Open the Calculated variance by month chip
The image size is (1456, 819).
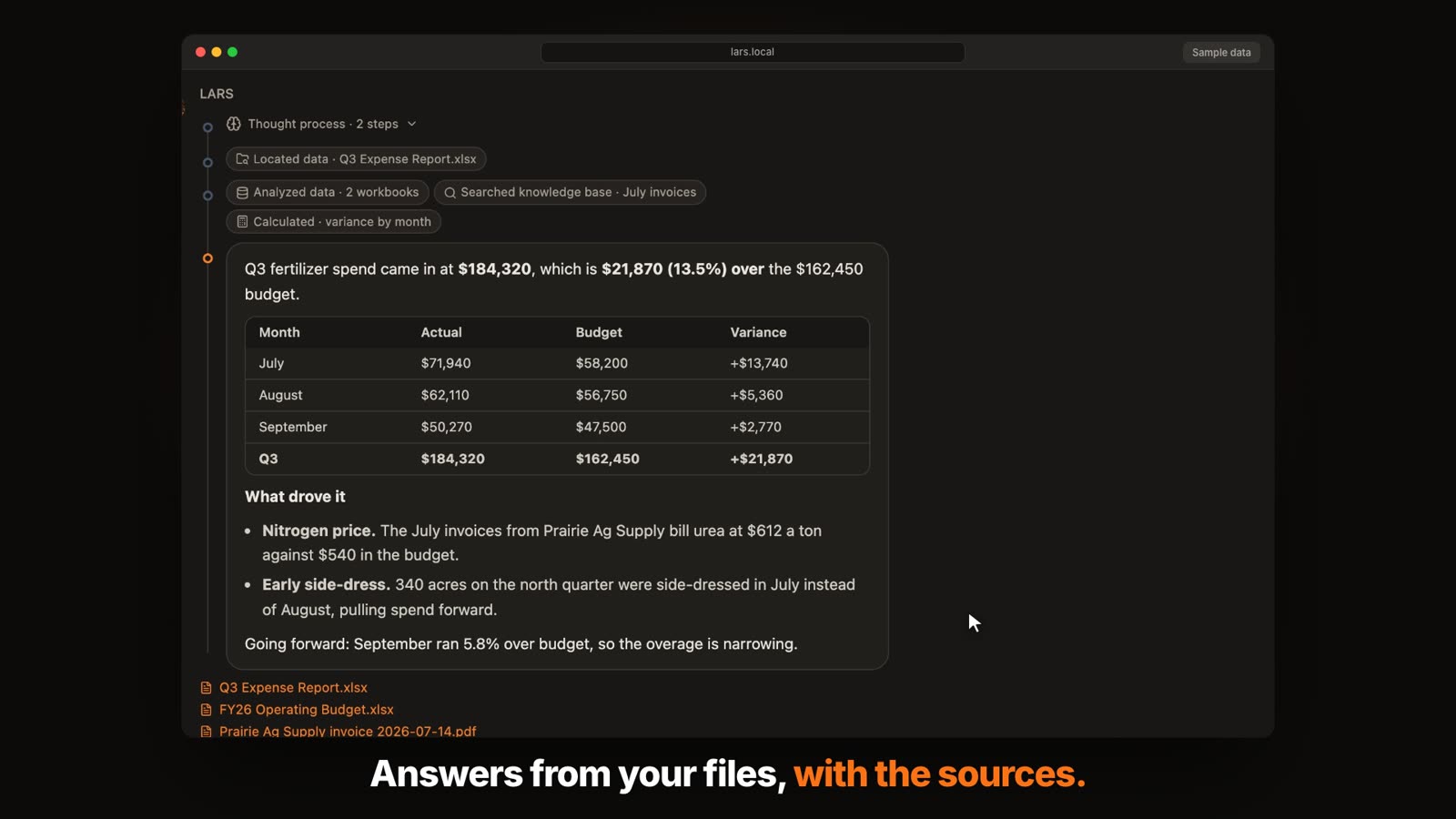(333, 222)
